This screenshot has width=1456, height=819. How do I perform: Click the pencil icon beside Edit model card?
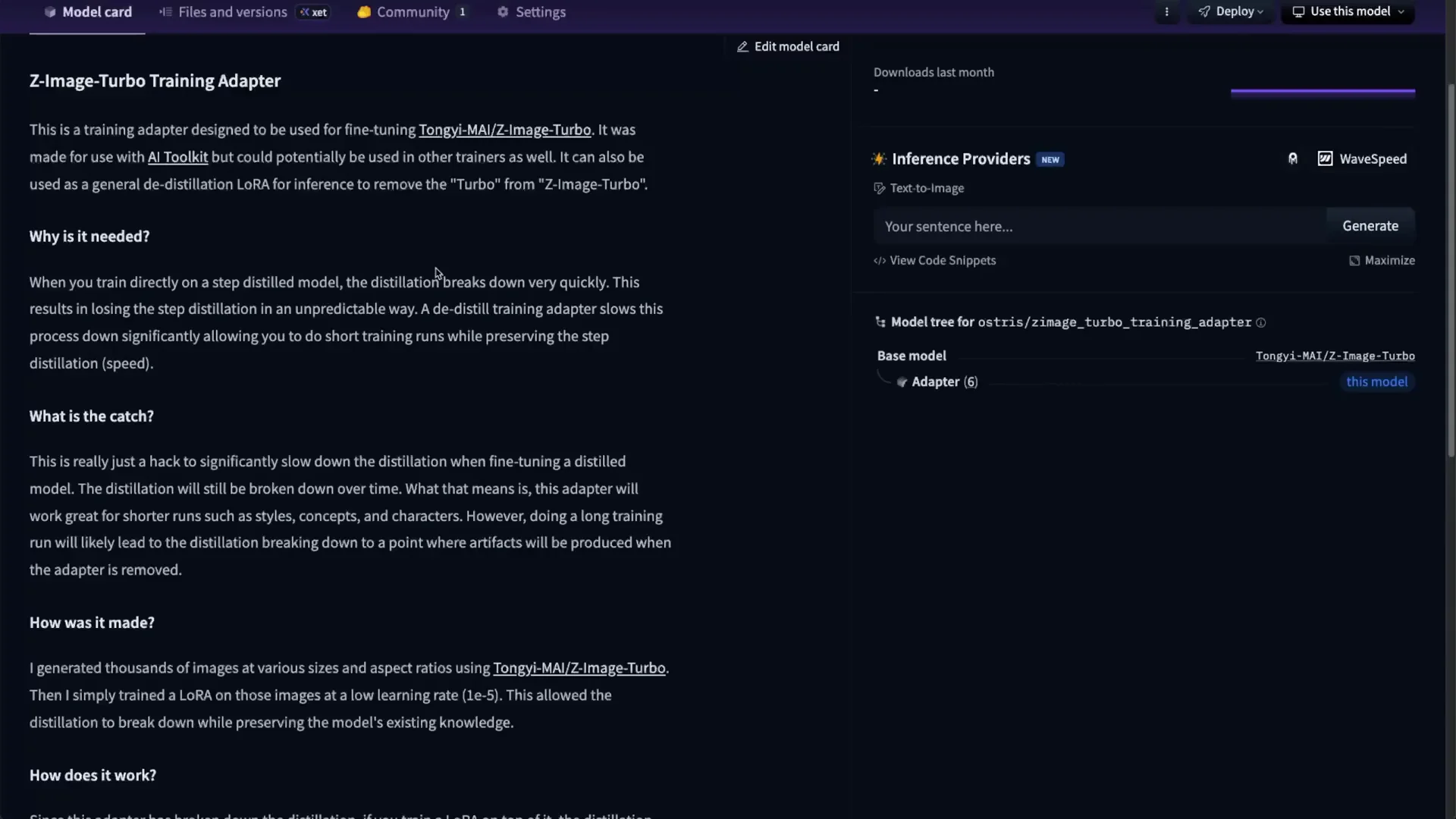742,47
